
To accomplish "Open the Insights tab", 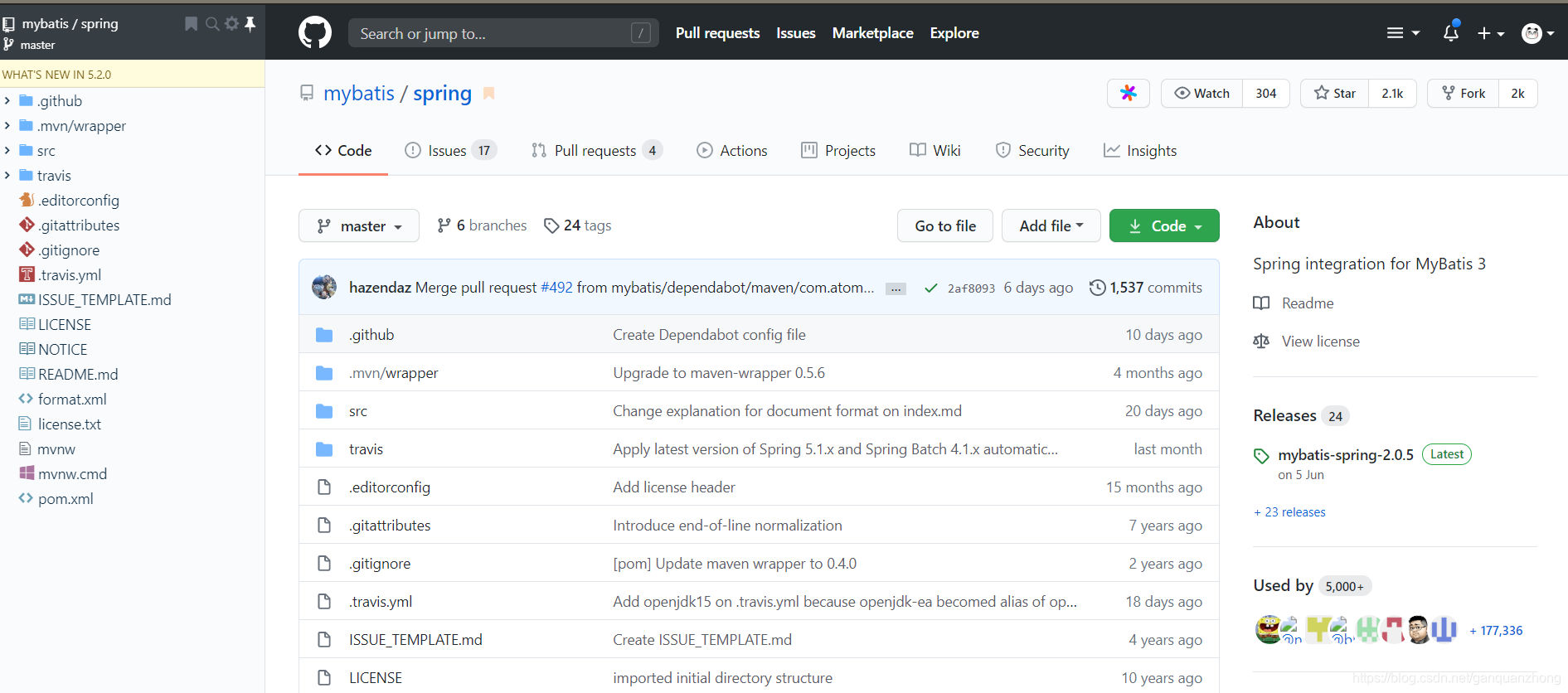I will tap(1140, 151).
